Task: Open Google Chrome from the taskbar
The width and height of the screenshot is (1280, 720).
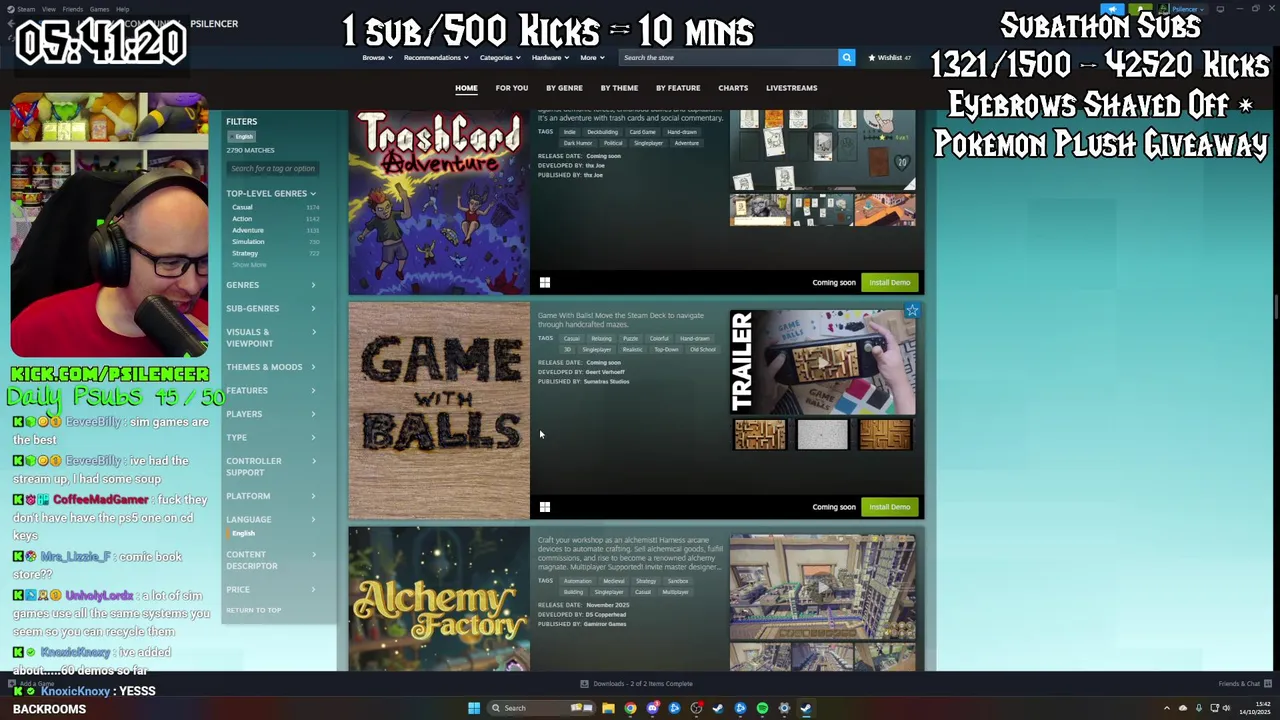Action: point(630,708)
